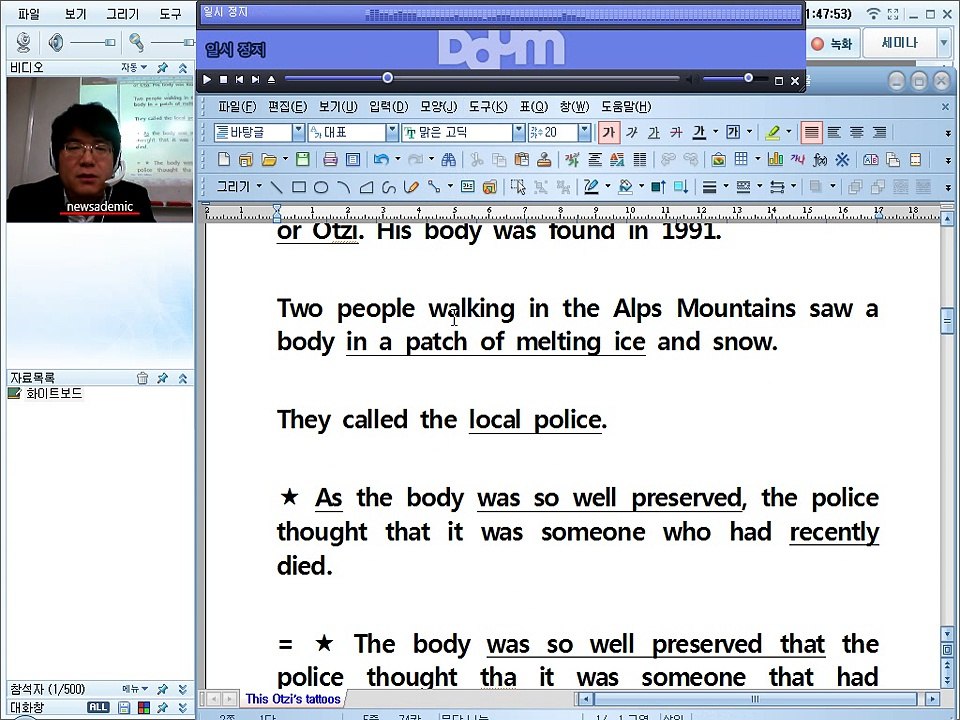Open the 편집(E) menu
Image resolution: width=960 pixels, height=720 pixels.
[x=287, y=107]
